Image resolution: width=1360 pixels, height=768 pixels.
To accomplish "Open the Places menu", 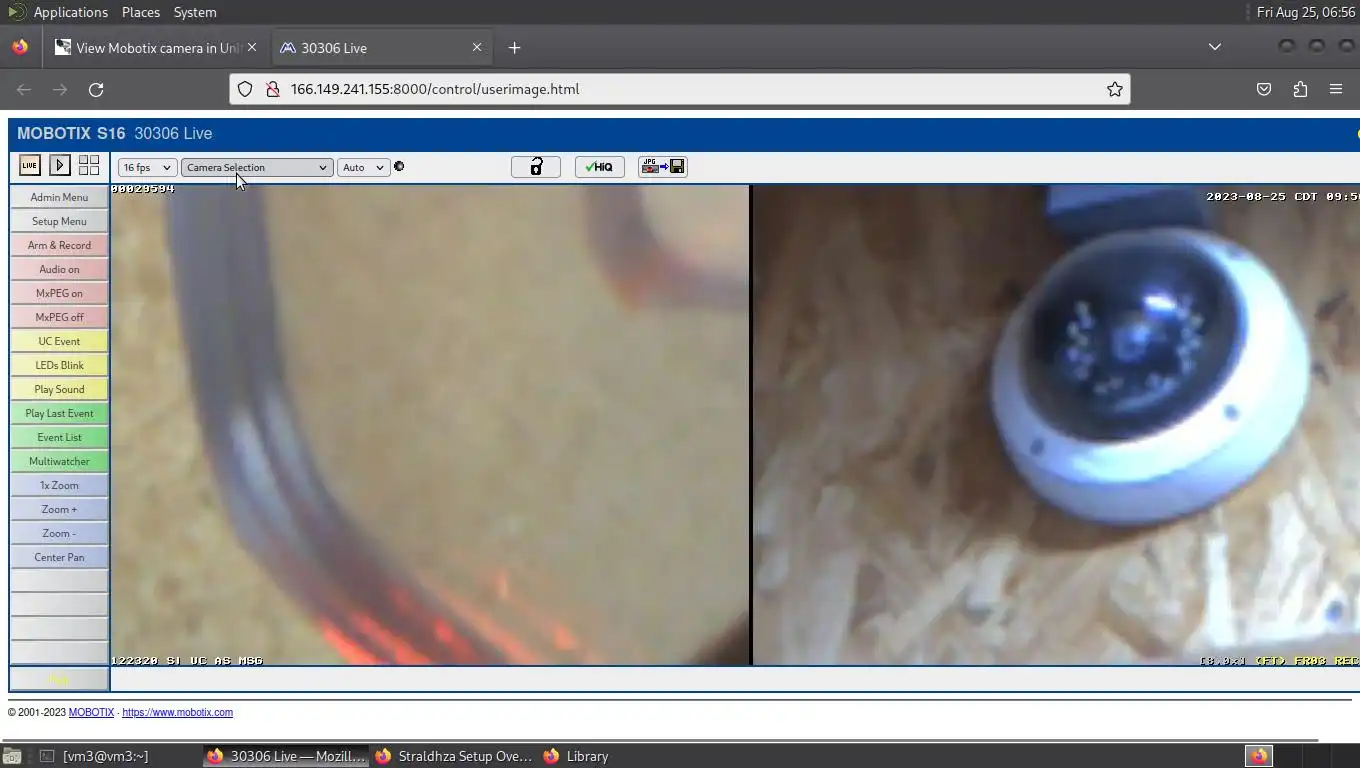I will point(141,12).
